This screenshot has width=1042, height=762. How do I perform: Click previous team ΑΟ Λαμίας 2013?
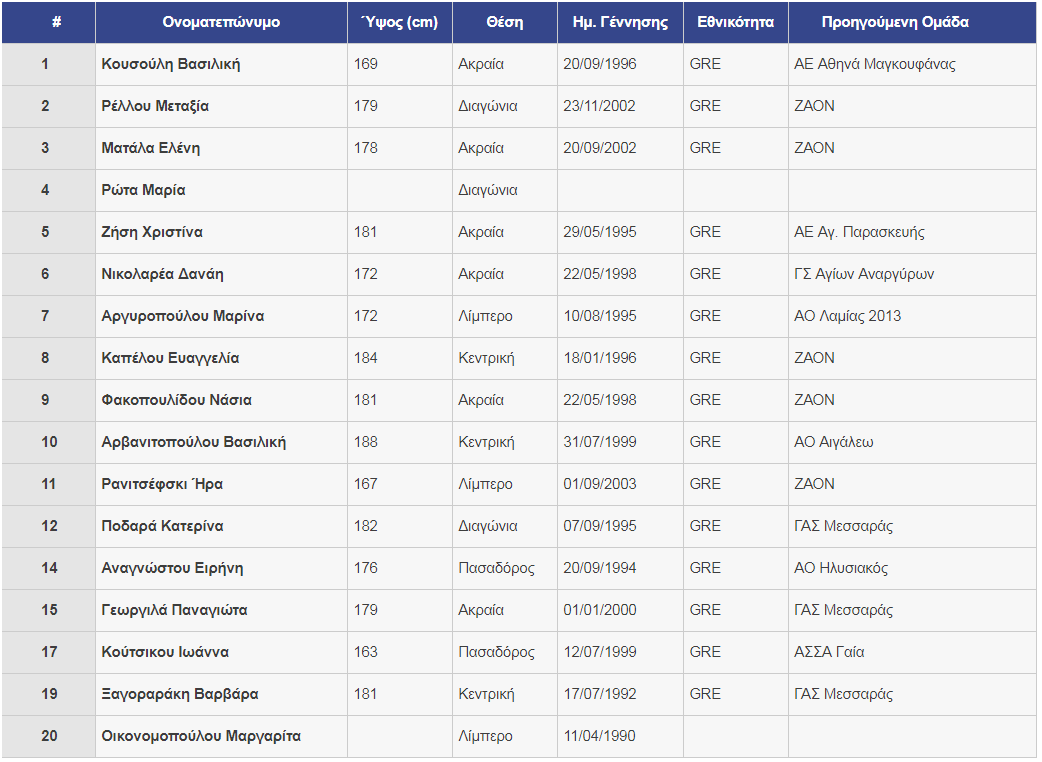tap(847, 316)
